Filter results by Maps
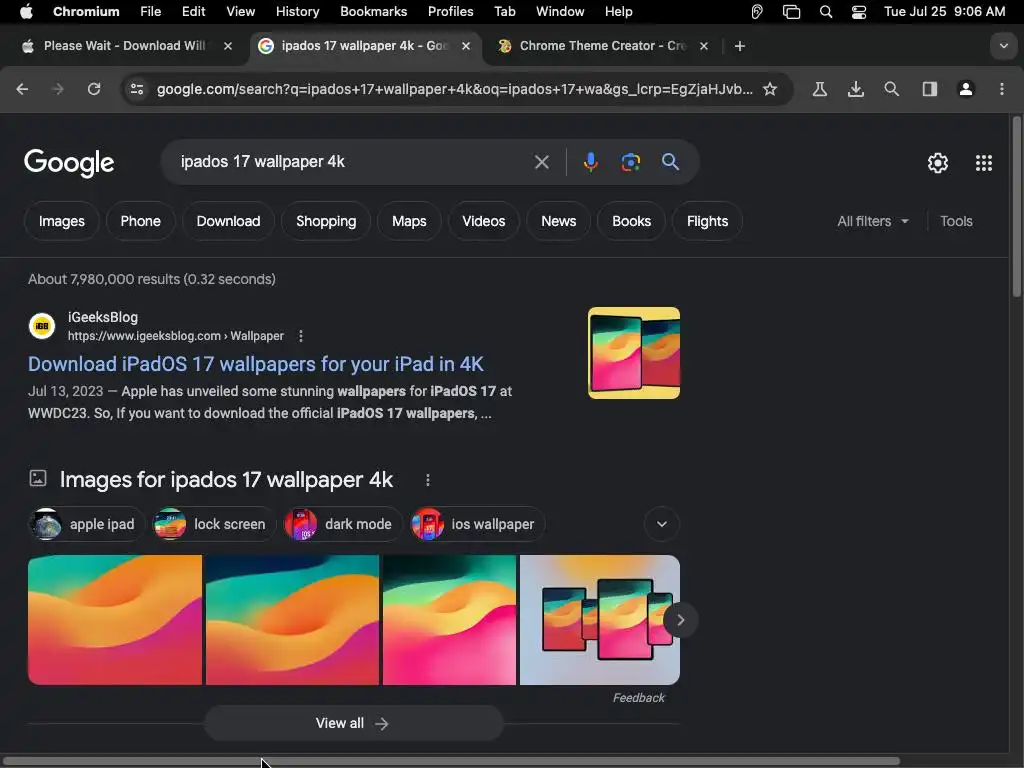 tap(409, 221)
